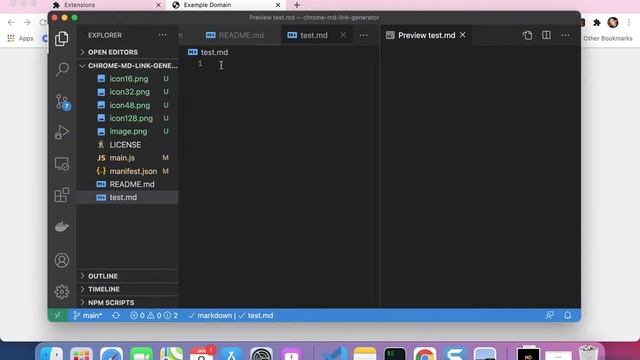Open the LICENSE file
The image size is (640, 360).
point(128,145)
